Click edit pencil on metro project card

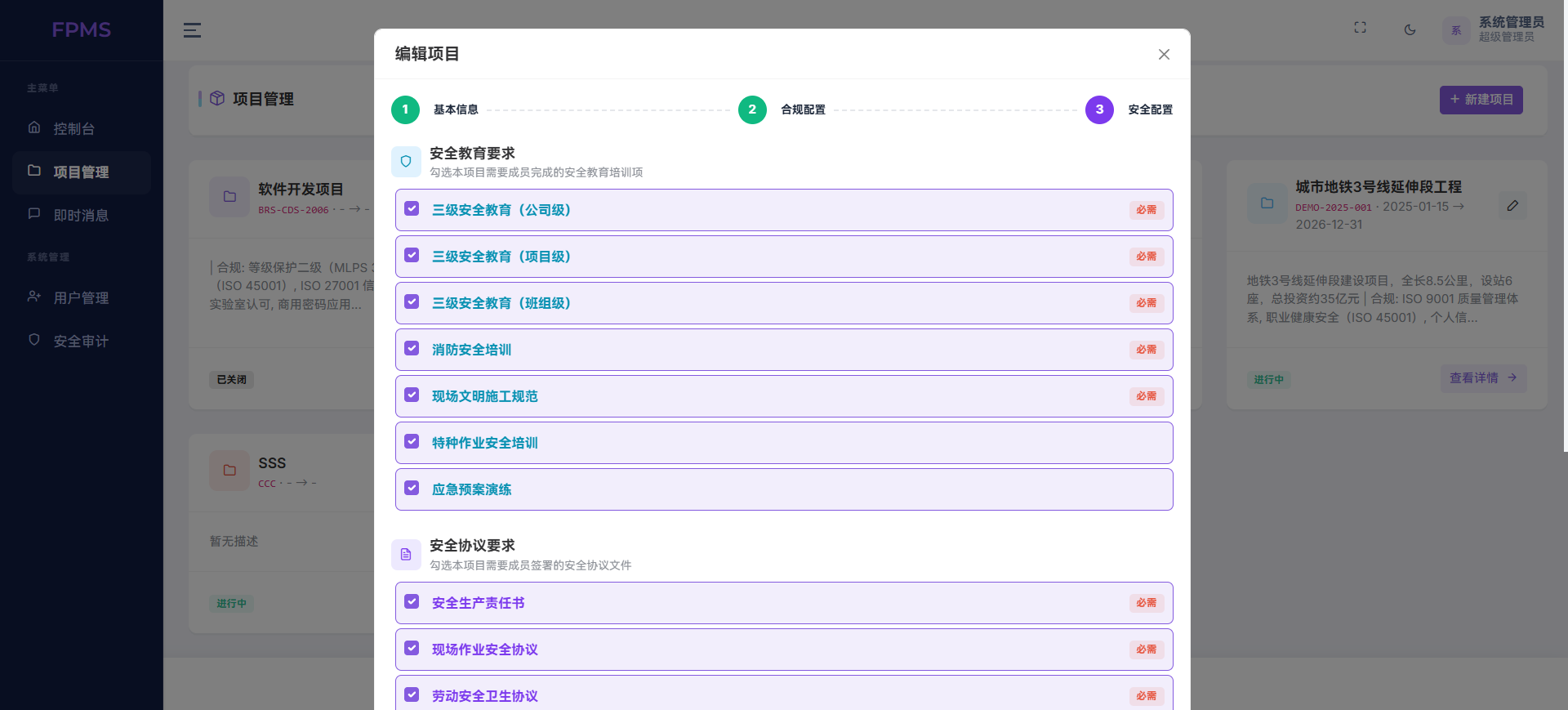click(1512, 206)
